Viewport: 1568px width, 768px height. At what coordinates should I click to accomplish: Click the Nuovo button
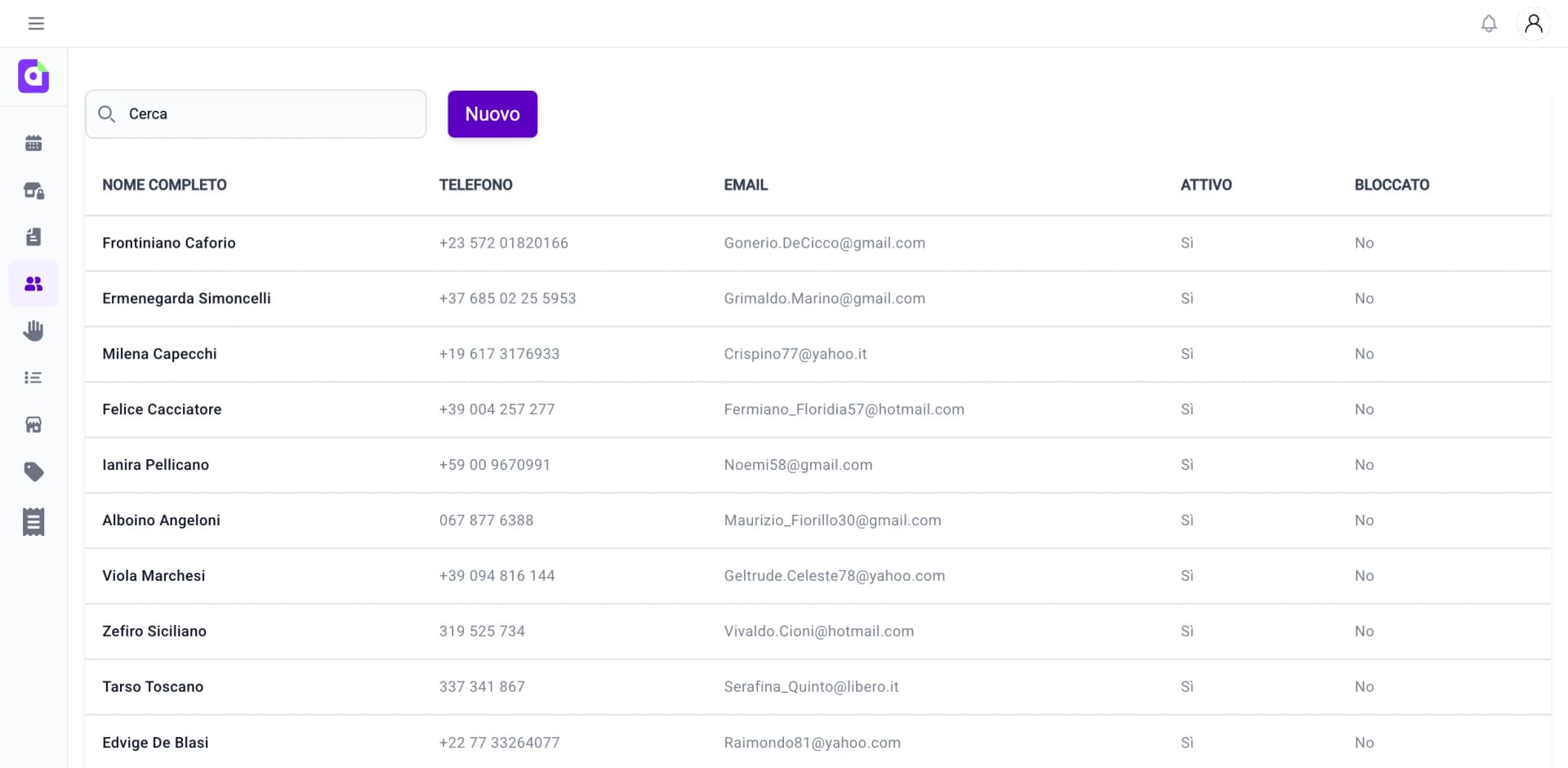point(492,114)
